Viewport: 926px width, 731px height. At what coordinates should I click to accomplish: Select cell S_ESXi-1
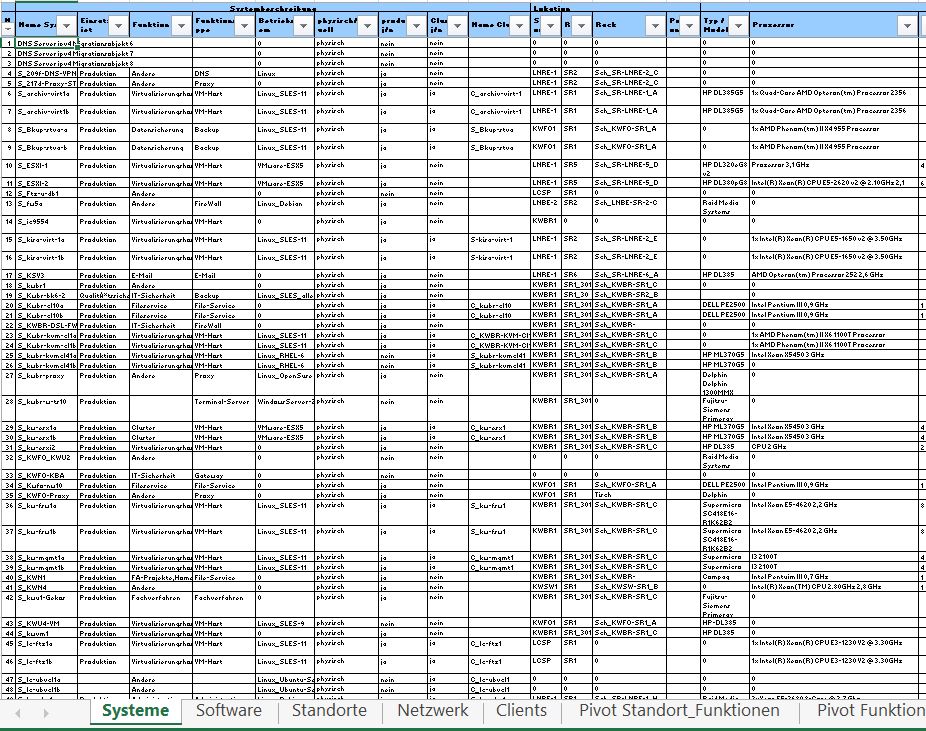coord(47,168)
